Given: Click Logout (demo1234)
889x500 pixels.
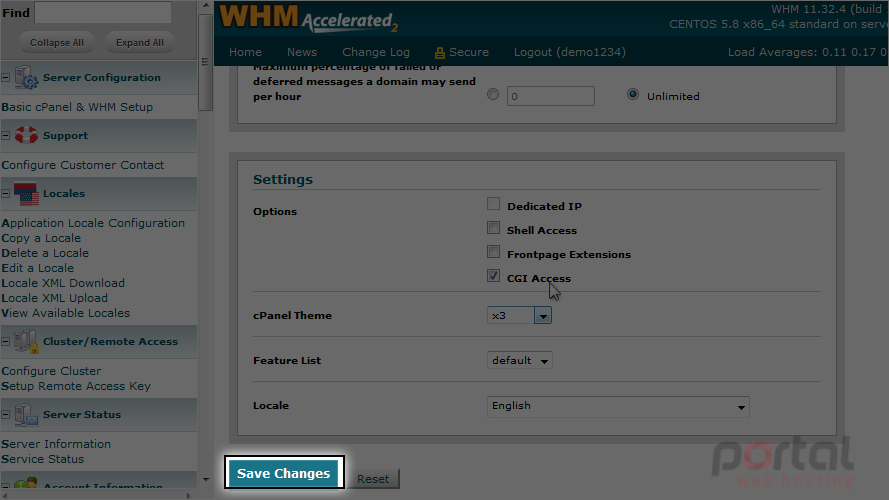Looking at the screenshot, I should 570,52.
